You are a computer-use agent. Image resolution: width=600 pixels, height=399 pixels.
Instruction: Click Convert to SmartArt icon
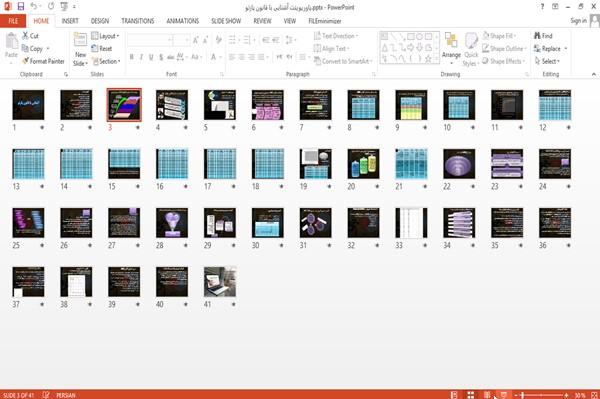(317, 61)
